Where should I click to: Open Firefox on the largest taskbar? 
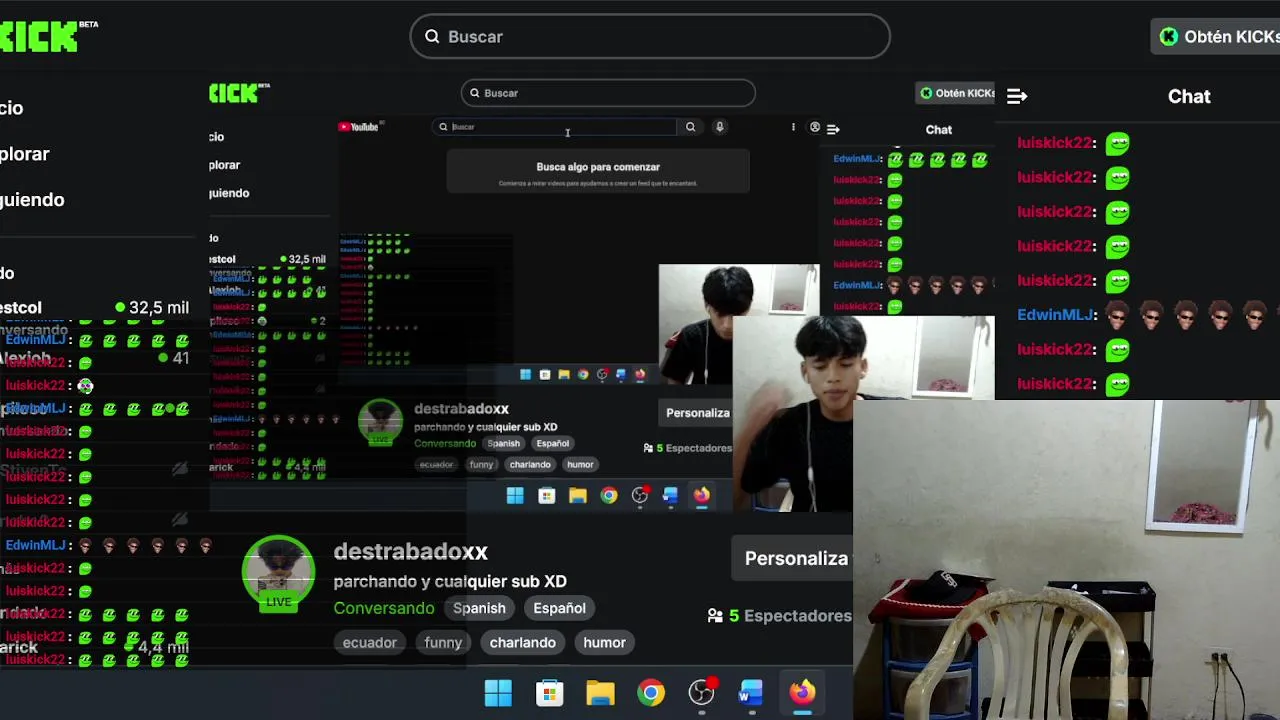(x=802, y=692)
